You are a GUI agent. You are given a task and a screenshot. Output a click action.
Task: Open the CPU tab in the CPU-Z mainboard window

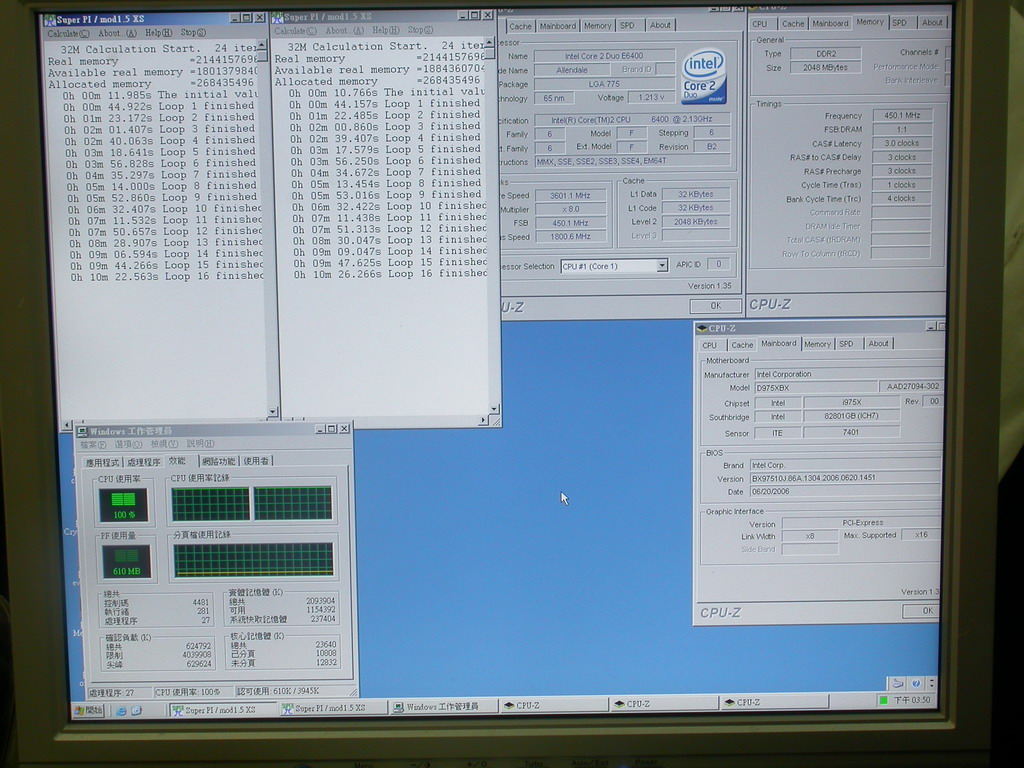(710, 345)
